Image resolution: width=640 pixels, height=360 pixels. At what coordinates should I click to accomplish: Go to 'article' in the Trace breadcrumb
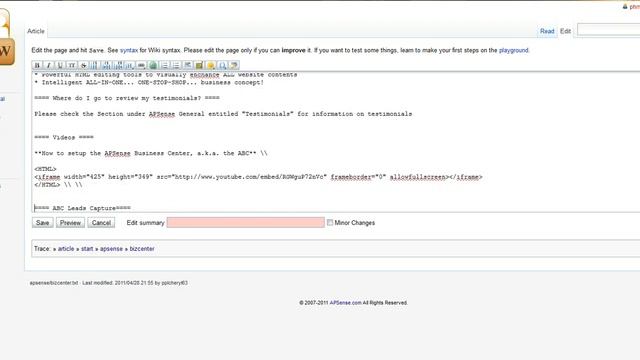pyautogui.click(x=66, y=249)
